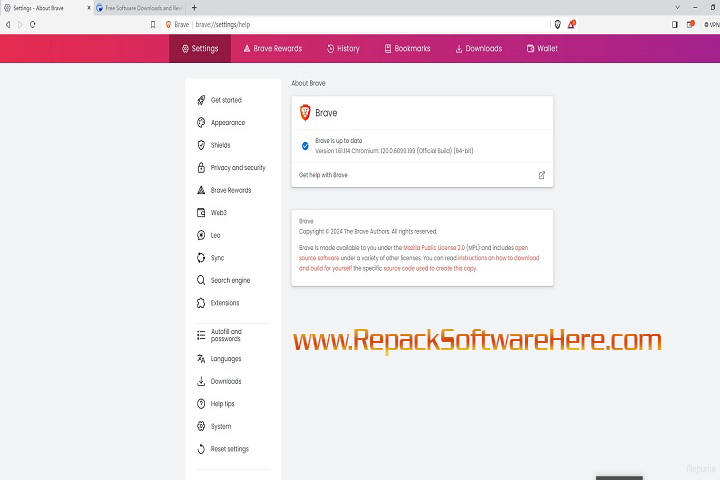This screenshot has height=480, width=720.
Task: Click the Autofill and passwords list icon
Action: (201, 335)
